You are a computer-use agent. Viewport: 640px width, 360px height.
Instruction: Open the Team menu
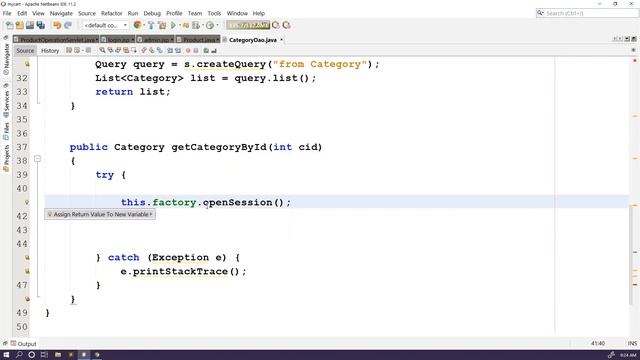point(195,13)
